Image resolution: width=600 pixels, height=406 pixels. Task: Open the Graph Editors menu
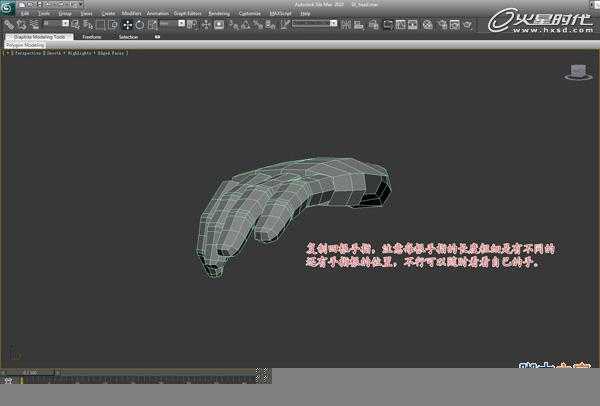pos(188,13)
